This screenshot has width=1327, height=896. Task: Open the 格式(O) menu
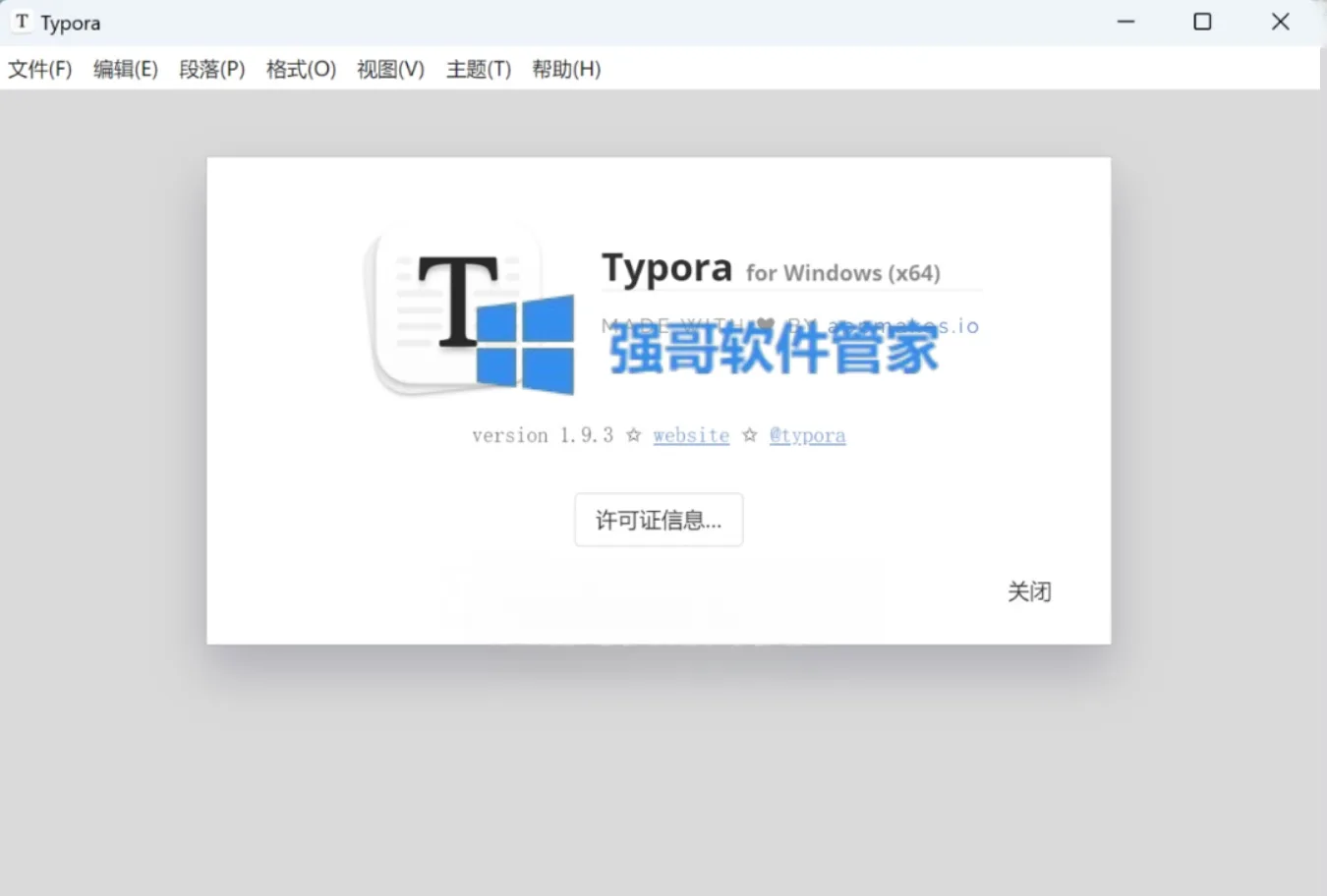pyautogui.click(x=301, y=69)
